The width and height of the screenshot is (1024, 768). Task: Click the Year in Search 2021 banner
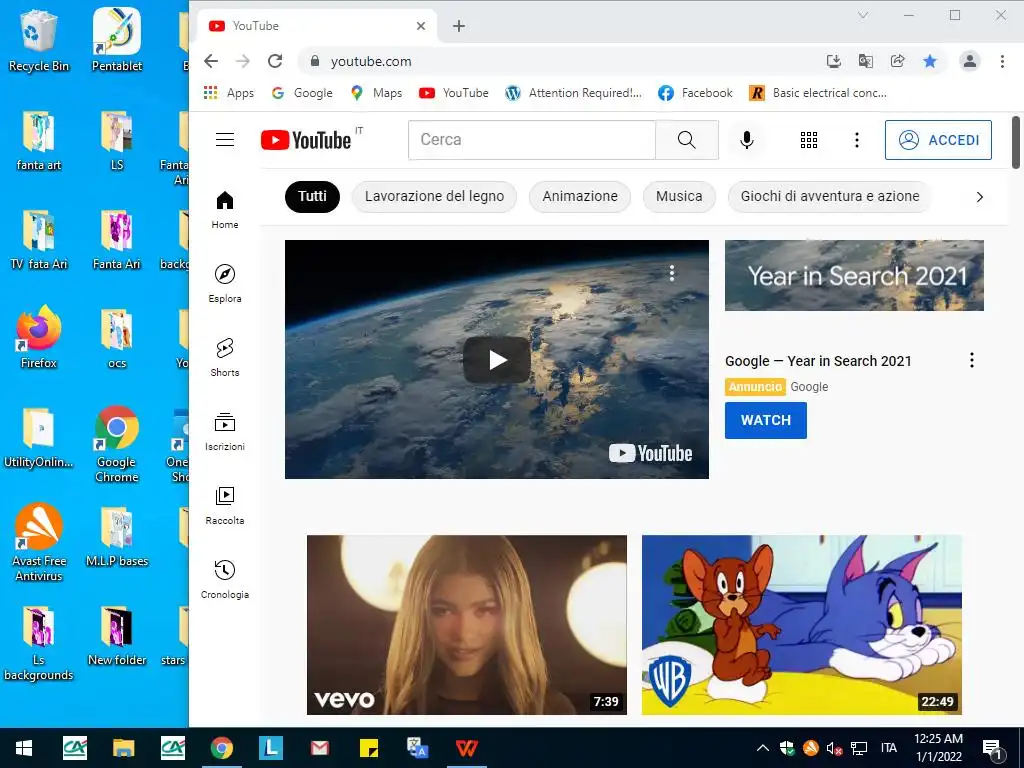point(854,275)
